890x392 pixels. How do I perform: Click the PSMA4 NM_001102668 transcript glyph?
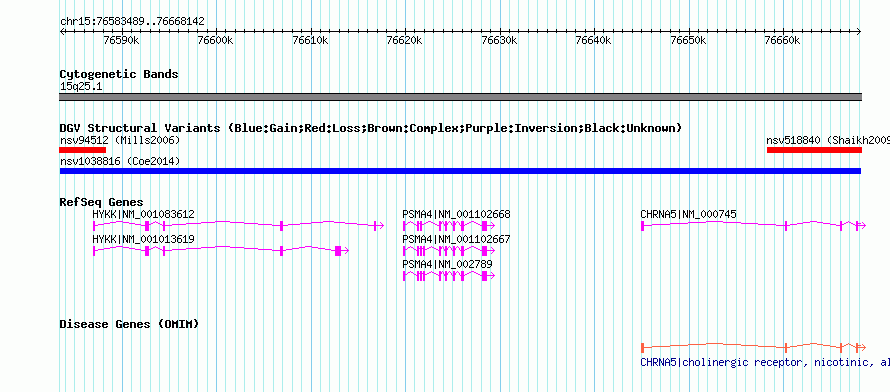tap(449, 226)
